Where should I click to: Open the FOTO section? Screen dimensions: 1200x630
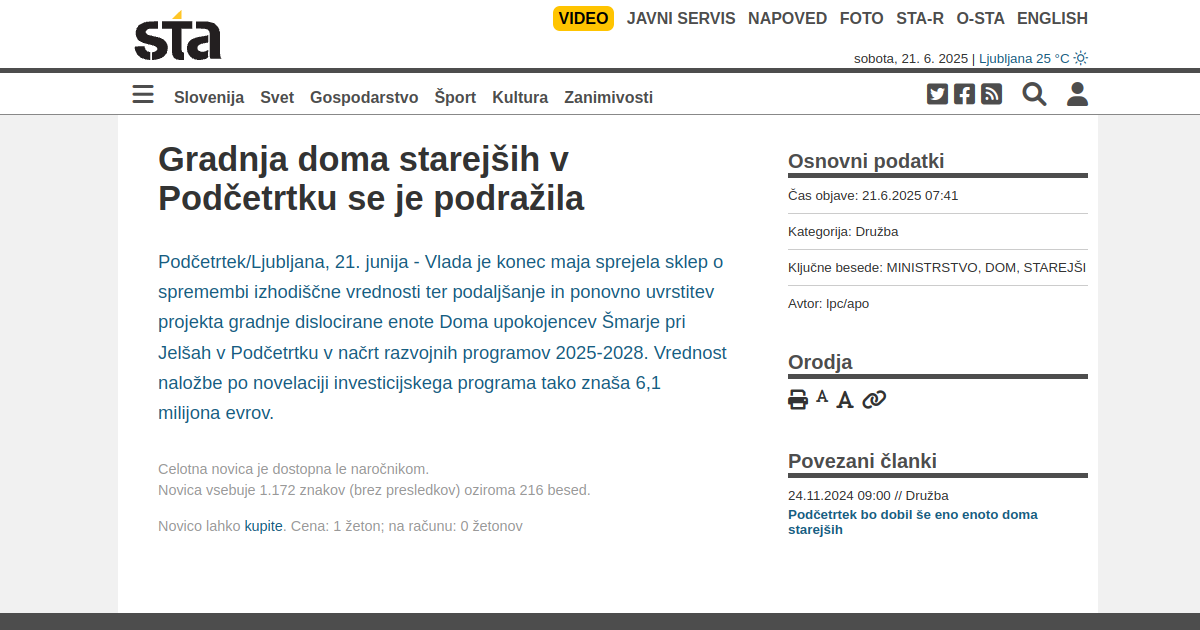click(x=861, y=18)
